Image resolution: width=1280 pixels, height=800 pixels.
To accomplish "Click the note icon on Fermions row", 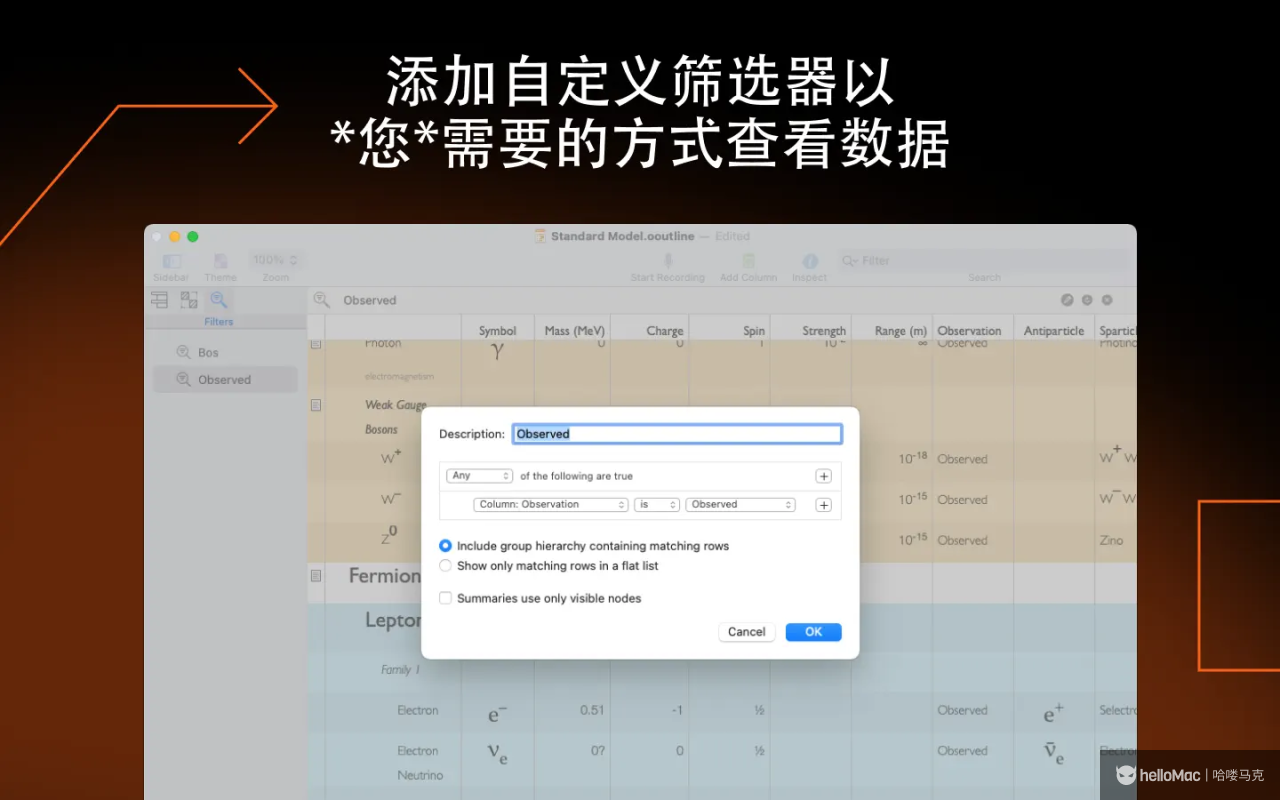I will coord(316,576).
